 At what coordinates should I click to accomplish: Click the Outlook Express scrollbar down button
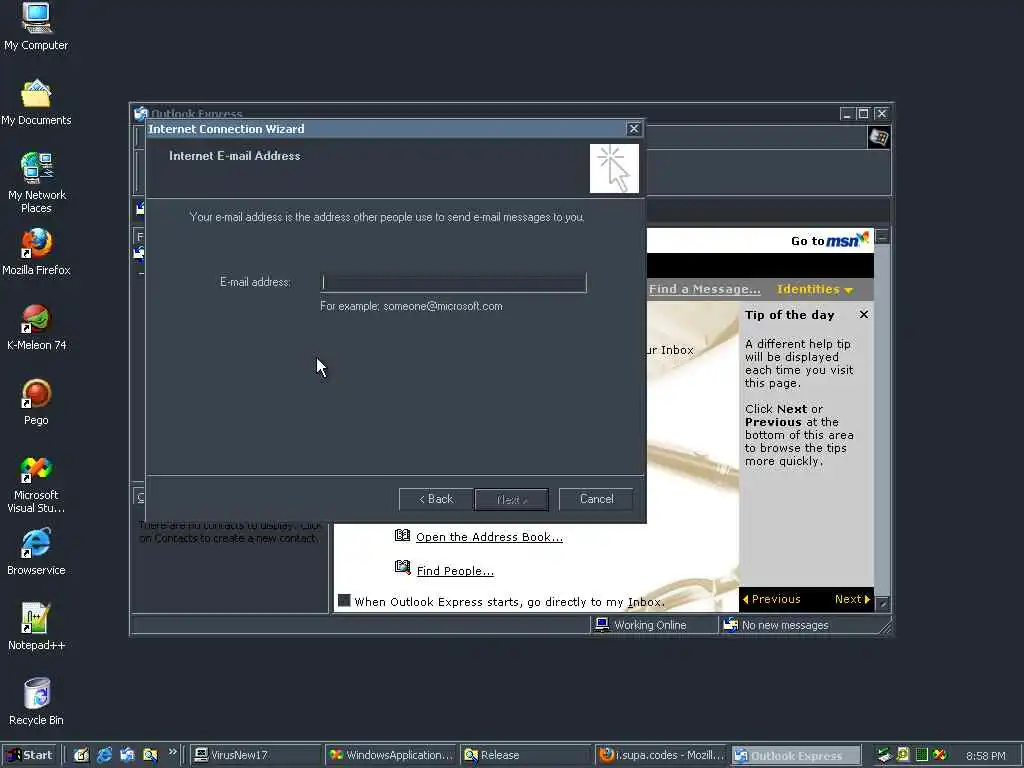pos(882,604)
